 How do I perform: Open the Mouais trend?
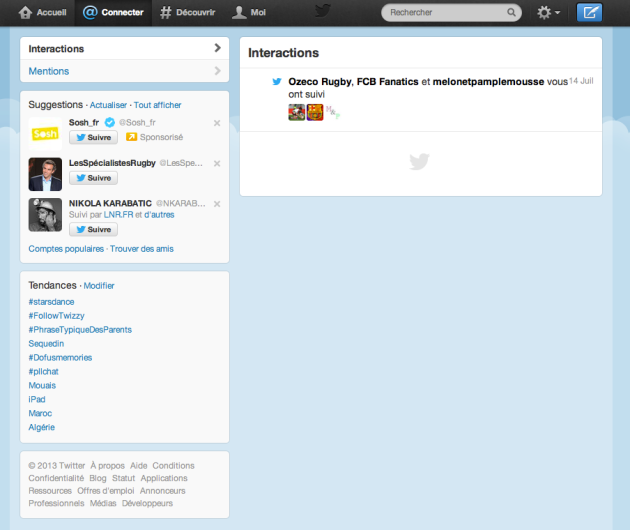[x=42, y=385]
